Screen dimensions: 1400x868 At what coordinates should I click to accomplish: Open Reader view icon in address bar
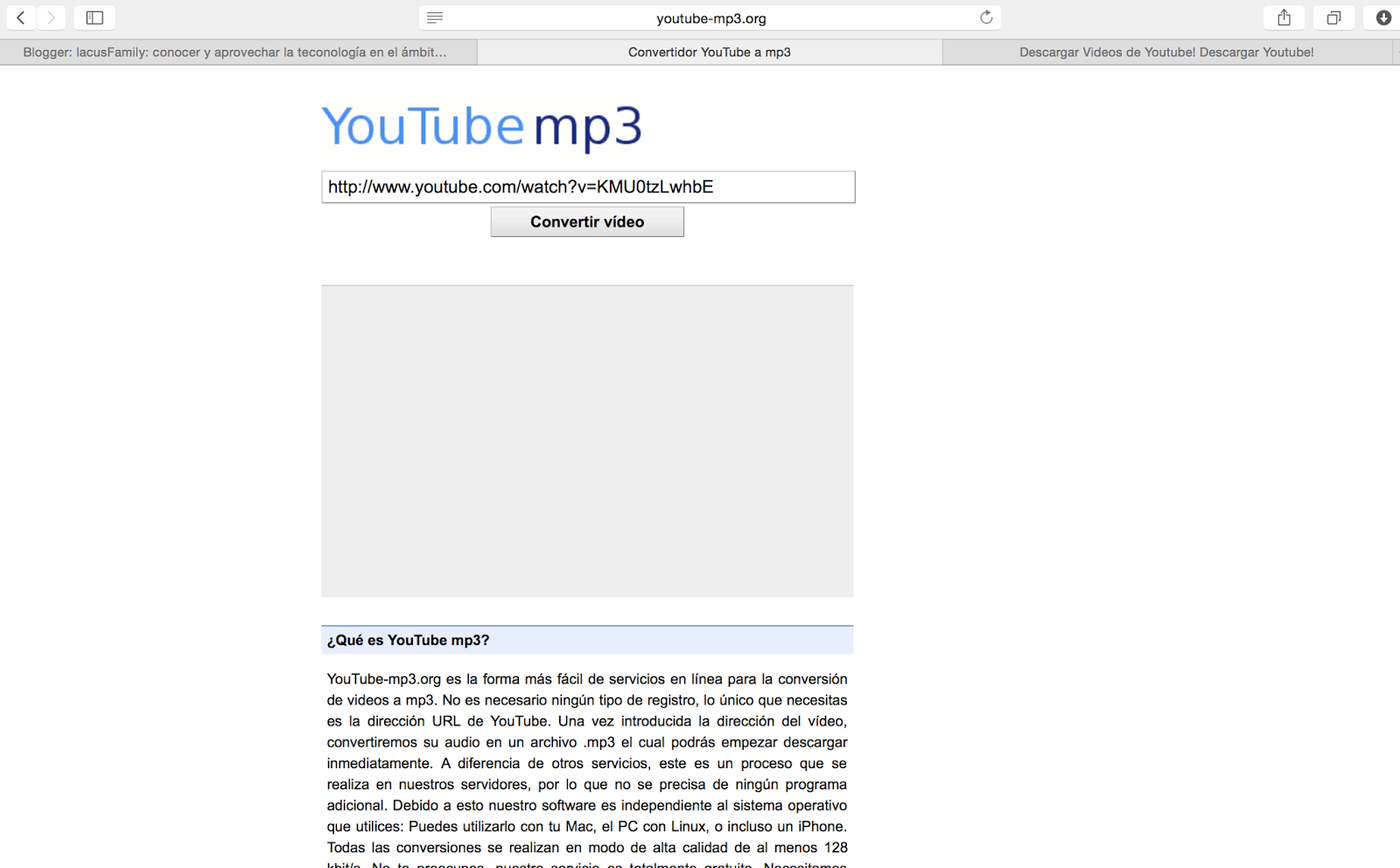(x=435, y=17)
